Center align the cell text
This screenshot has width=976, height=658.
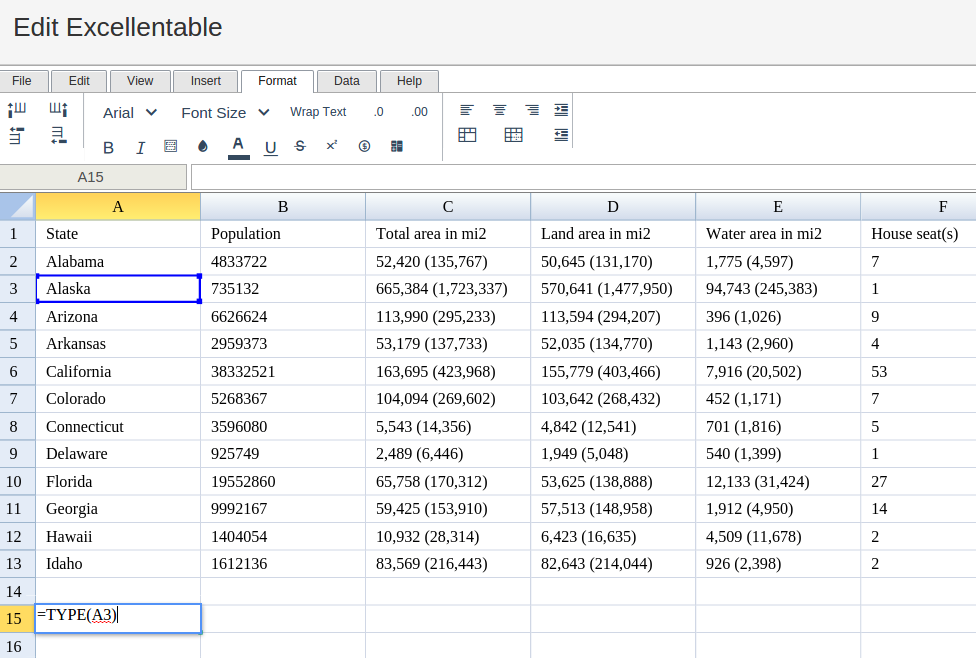coord(500,110)
